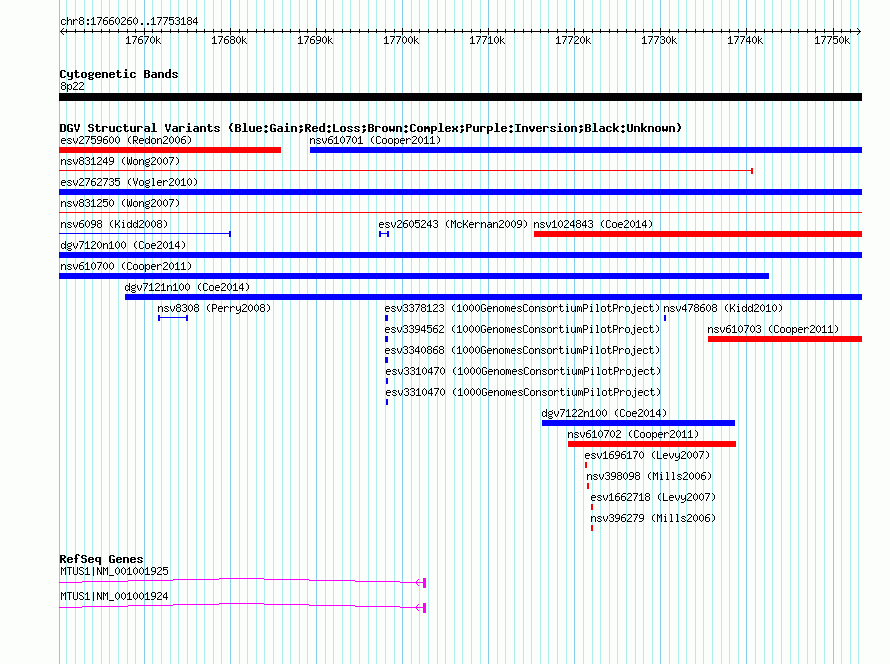Click the nsv610702 (Cooper2011) label
The height and width of the screenshot is (664, 890).
coord(633,434)
